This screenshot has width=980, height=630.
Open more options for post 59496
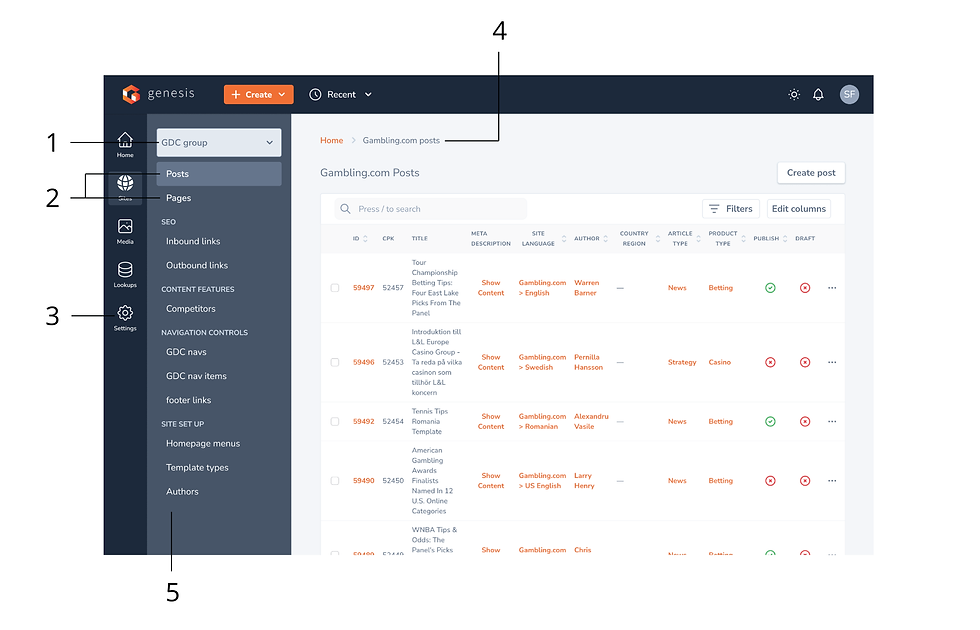[832, 362]
